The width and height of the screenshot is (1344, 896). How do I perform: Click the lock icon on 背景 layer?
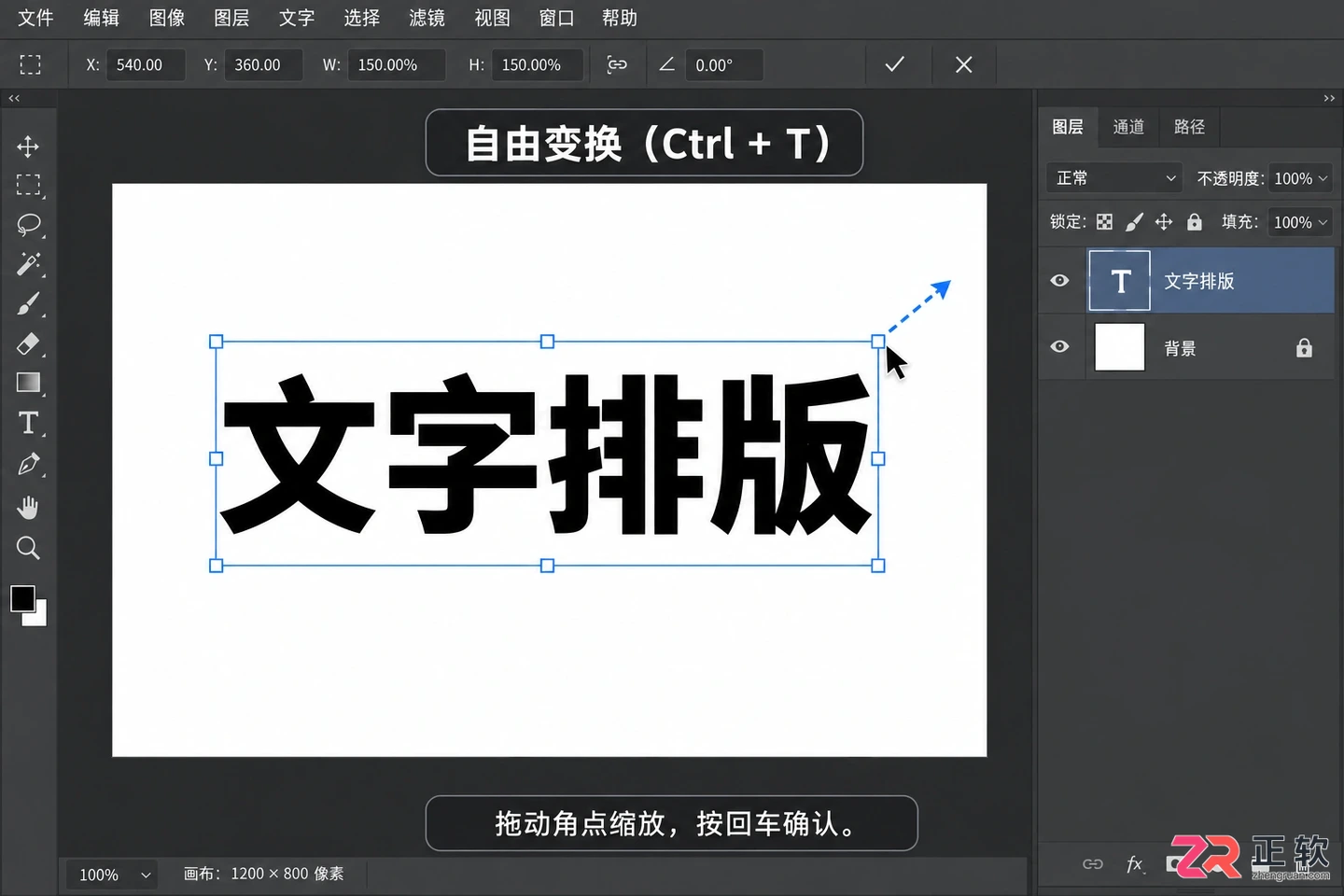click(x=1304, y=347)
